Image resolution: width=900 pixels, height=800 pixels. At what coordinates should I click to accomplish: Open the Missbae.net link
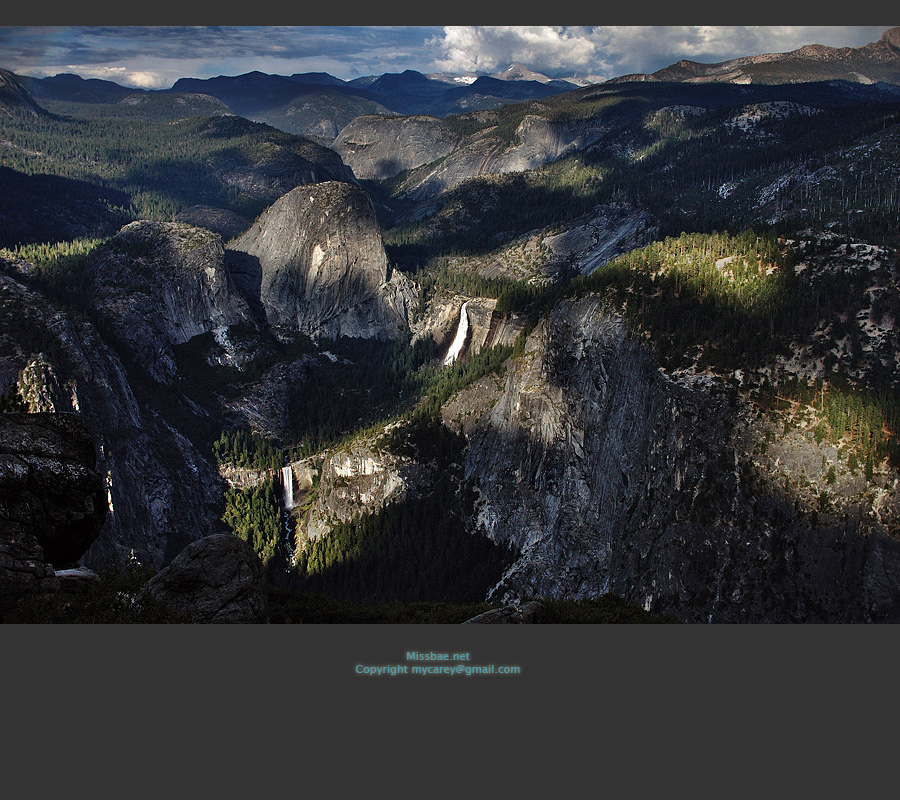(437, 656)
